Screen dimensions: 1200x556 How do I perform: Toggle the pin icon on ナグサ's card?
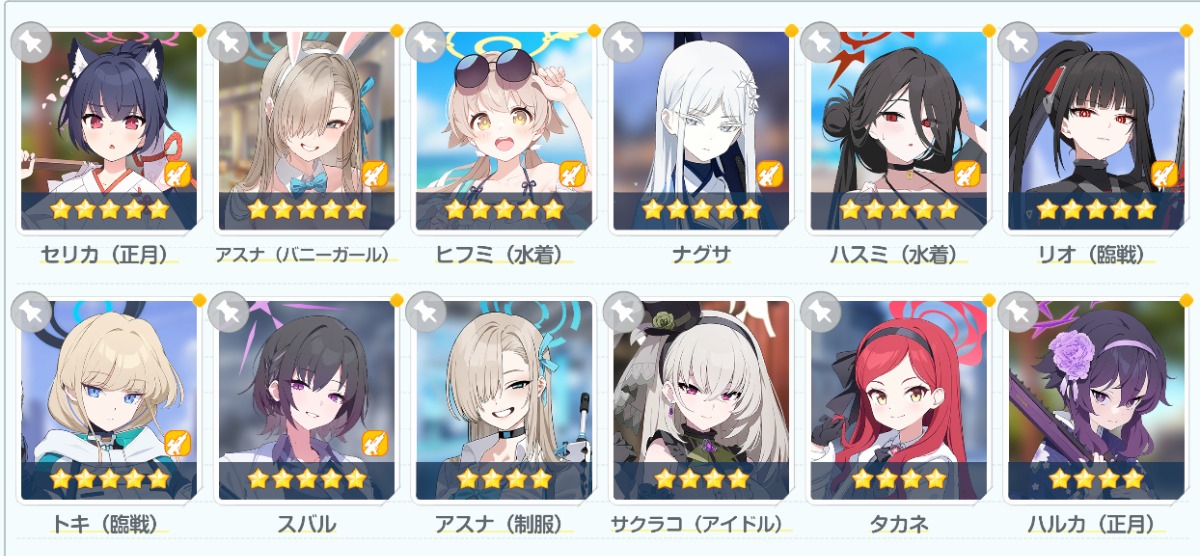coord(624,42)
